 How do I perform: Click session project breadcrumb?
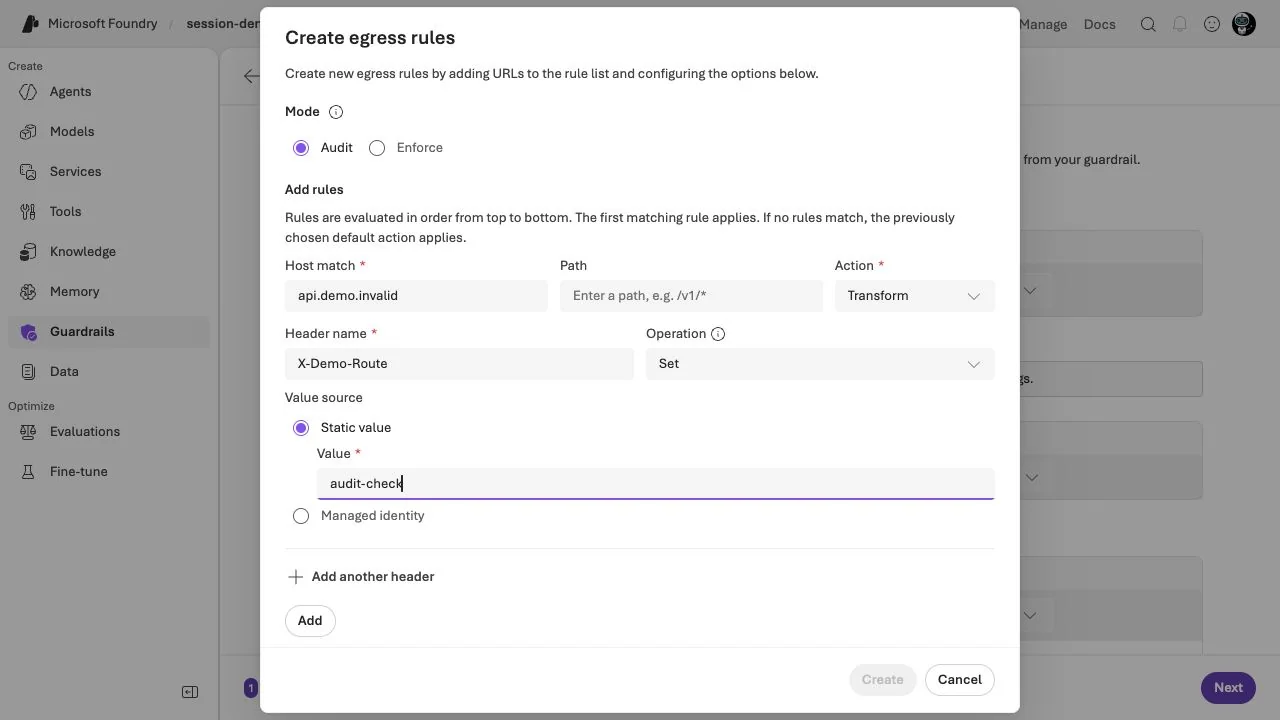tap(224, 24)
